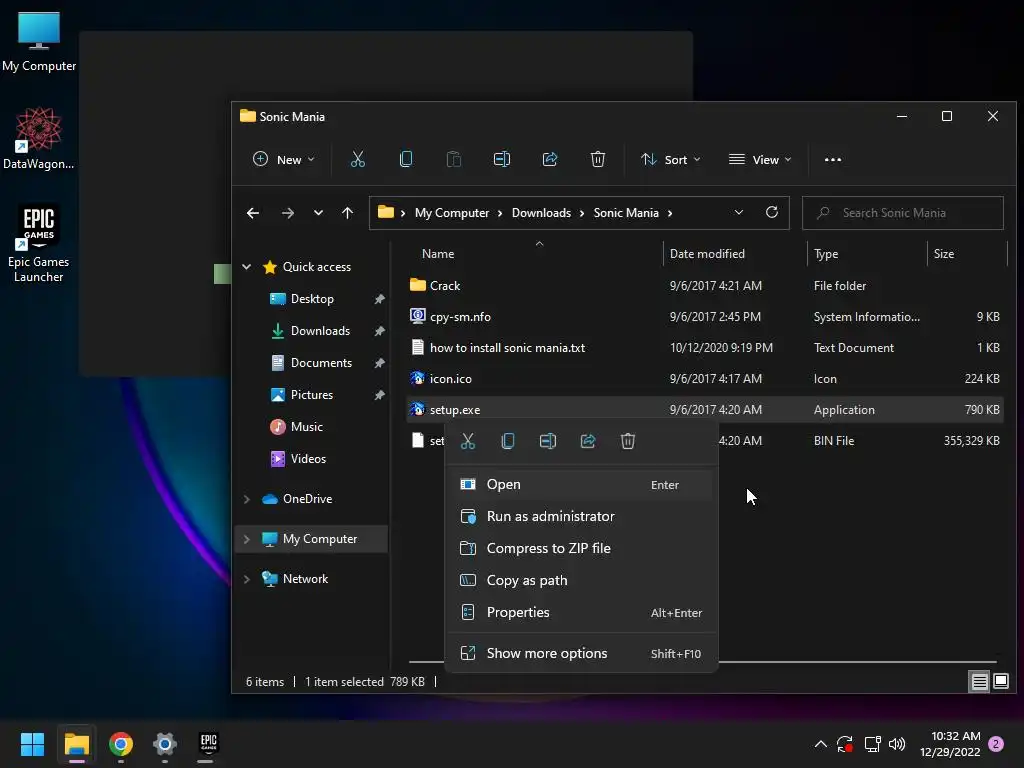Open Google Chrome from taskbar

pos(121,744)
